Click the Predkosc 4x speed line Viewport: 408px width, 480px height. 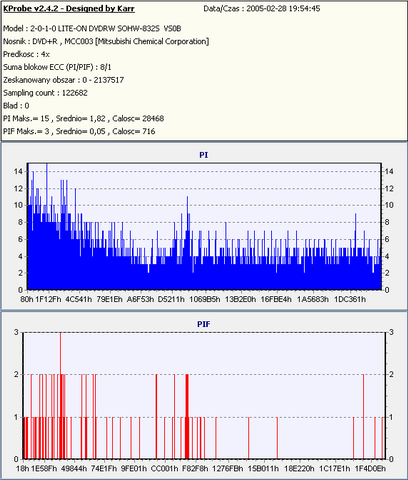click(26, 54)
